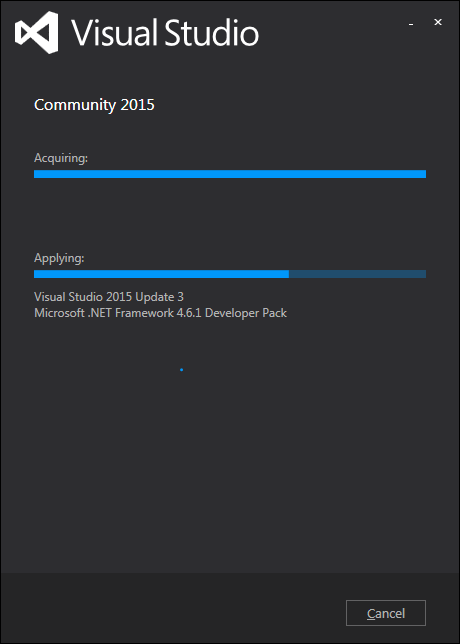Image resolution: width=460 pixels, height=644 pixels.
Task: Click the Acquiring progress bar
Action: click(x=230, y=174)
